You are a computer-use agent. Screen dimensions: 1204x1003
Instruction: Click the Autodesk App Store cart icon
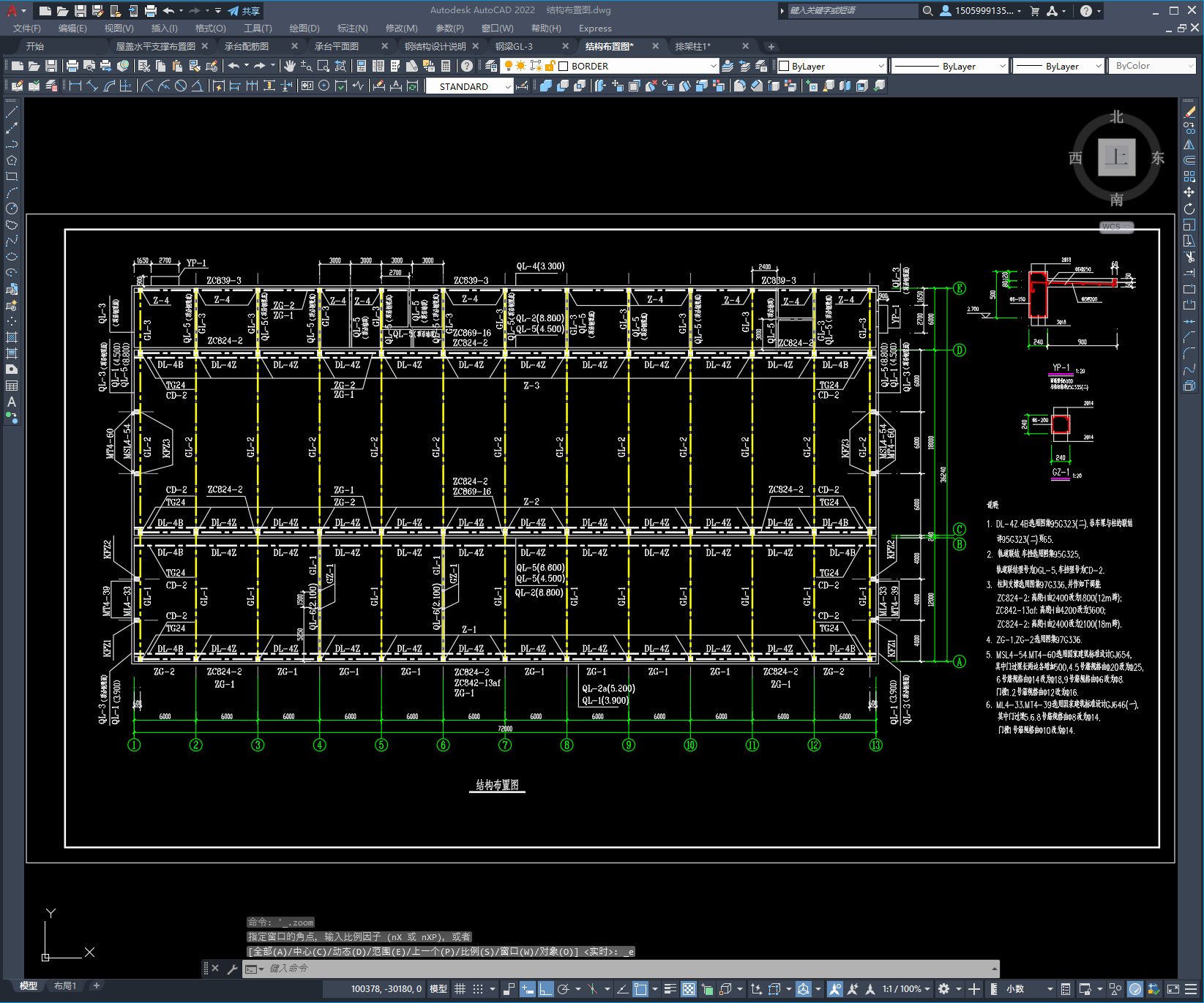[1035, 11]
